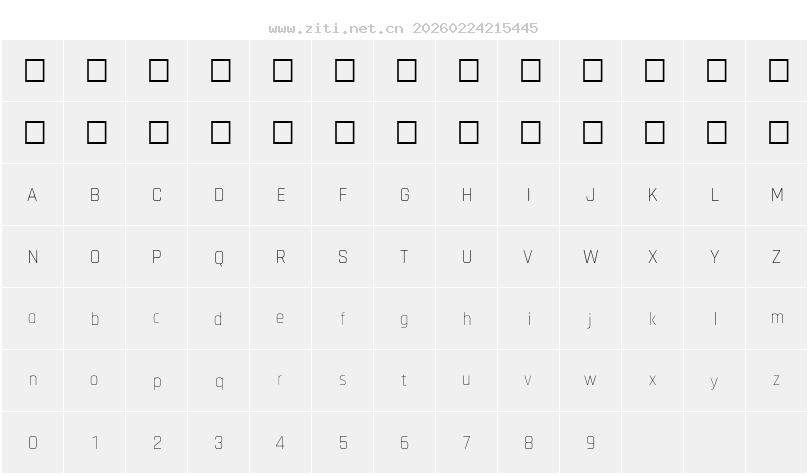Select the lowercase b glyph cell
The image size is (808, 476).
[95, 319]
